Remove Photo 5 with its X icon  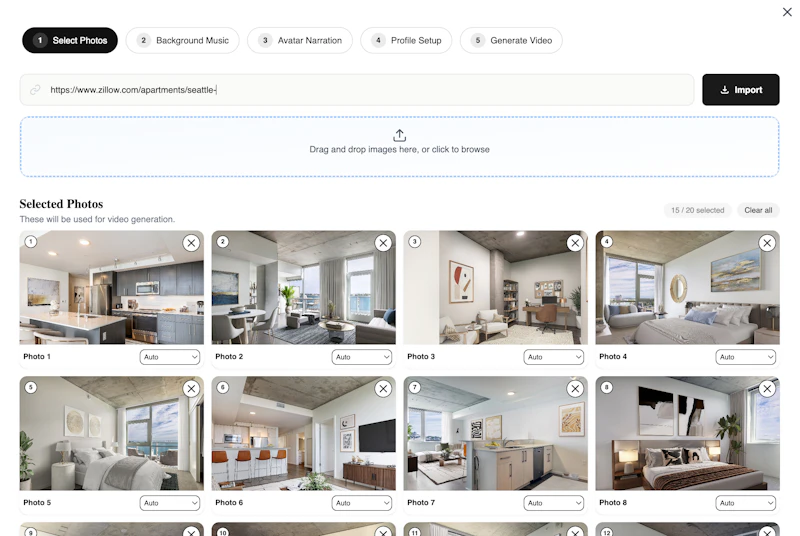[x=191, y=389]
